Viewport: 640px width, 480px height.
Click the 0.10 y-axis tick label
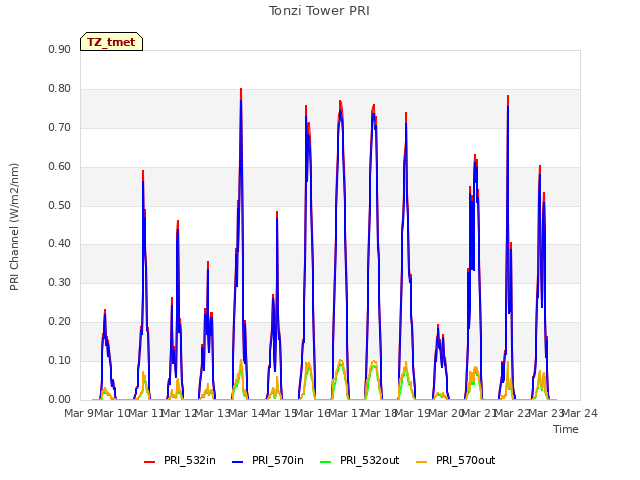pos(60,360)
